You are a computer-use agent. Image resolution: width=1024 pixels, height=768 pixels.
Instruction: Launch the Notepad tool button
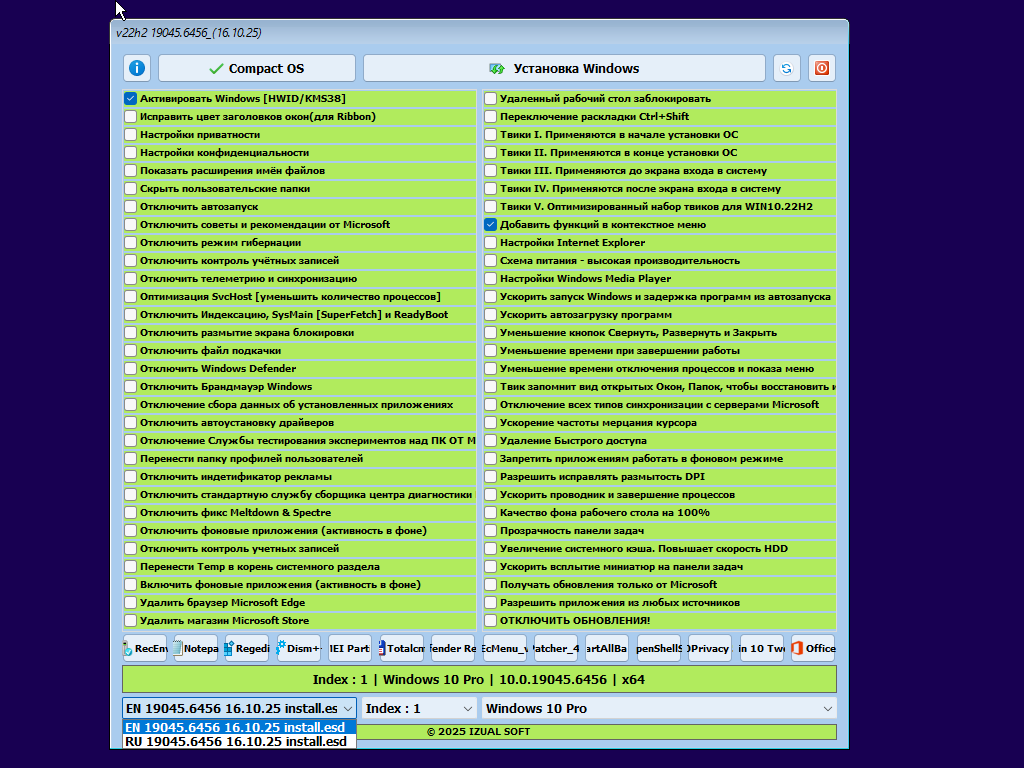[196, 648]
